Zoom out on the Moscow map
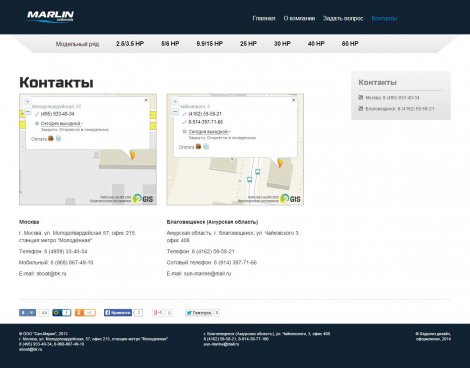This screenshot has width=470, height=368. [27, 111]
